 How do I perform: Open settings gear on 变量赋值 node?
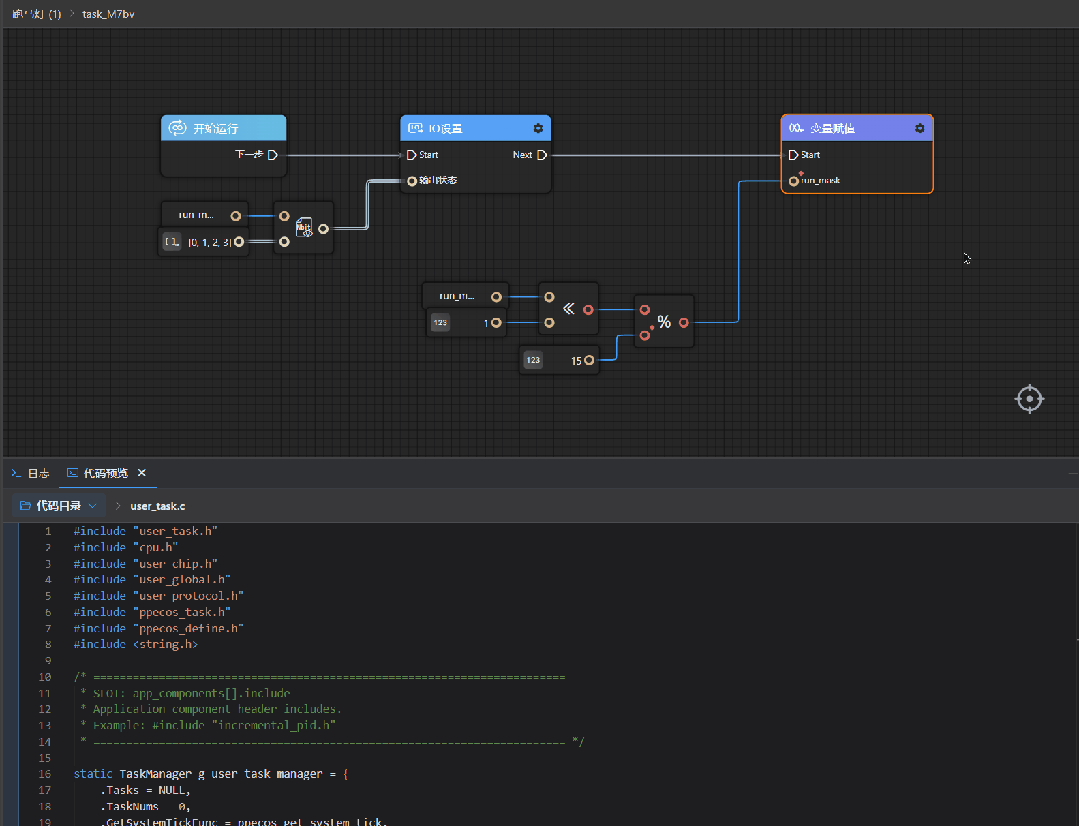919,128
